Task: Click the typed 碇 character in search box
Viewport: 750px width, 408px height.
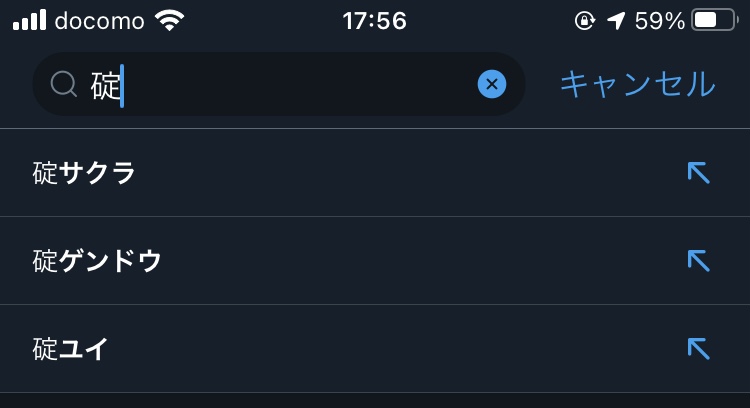Action: click(104, 85)
